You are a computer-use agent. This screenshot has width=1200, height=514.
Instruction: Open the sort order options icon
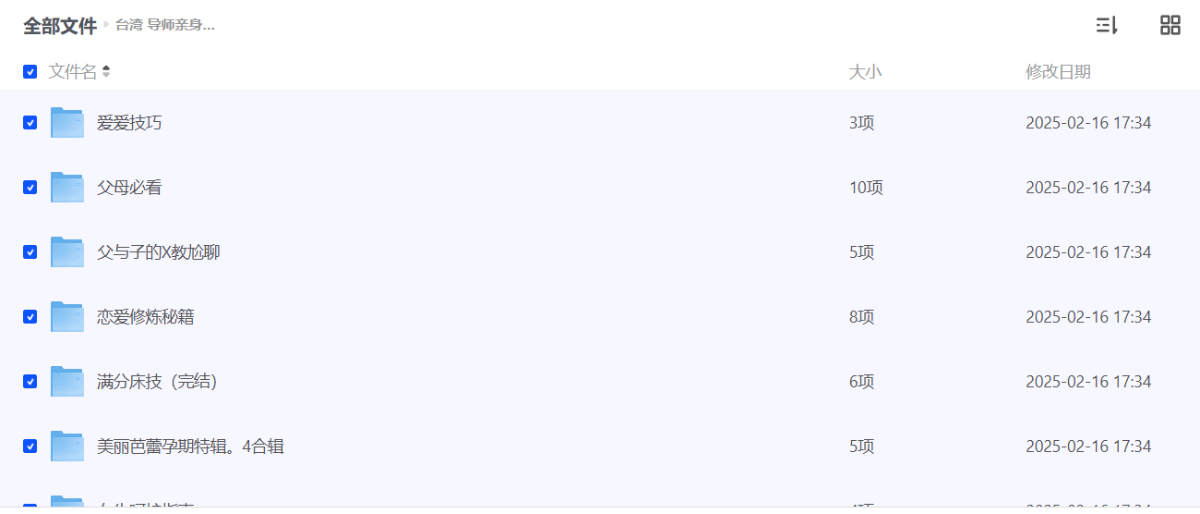[1107, 26]
